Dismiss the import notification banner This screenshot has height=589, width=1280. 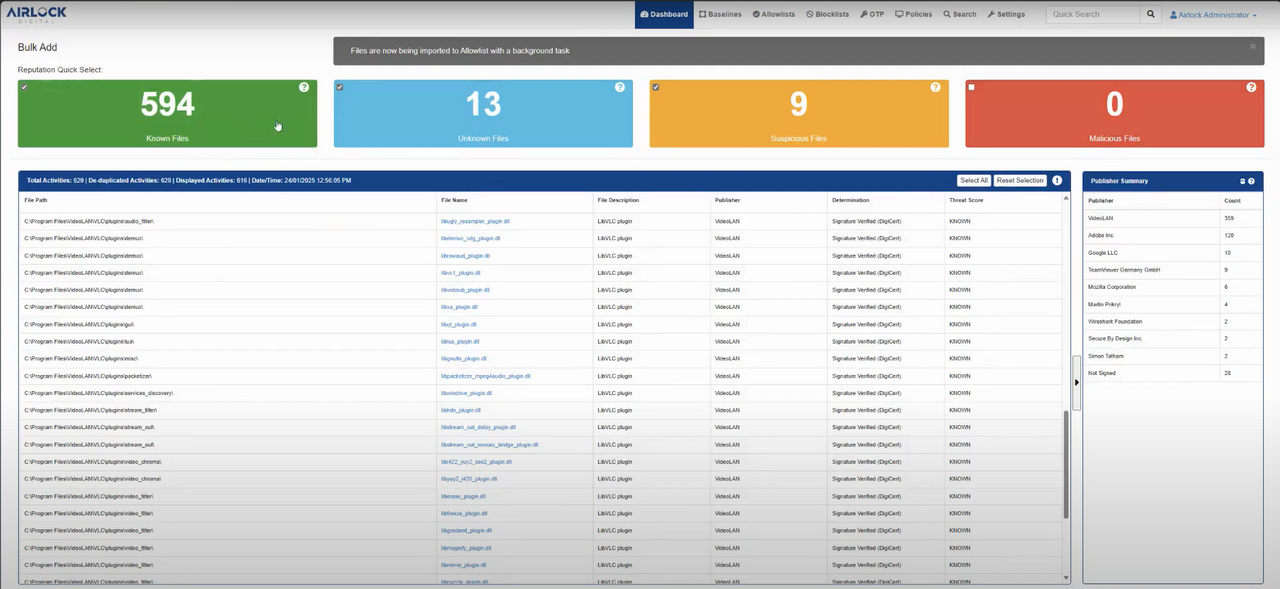pos(1252,47)
